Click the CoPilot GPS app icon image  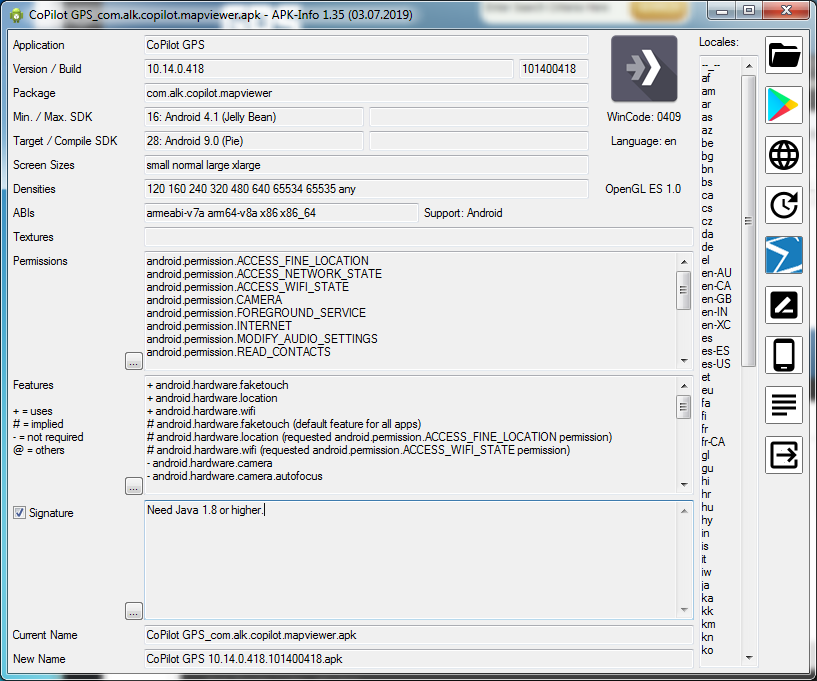(644, 68)
